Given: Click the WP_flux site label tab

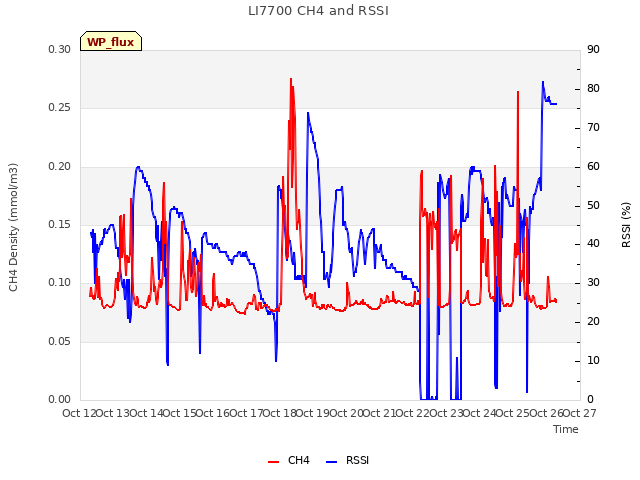Looking at the screenshot, I should pyautogui.click(x=111, y=41).
